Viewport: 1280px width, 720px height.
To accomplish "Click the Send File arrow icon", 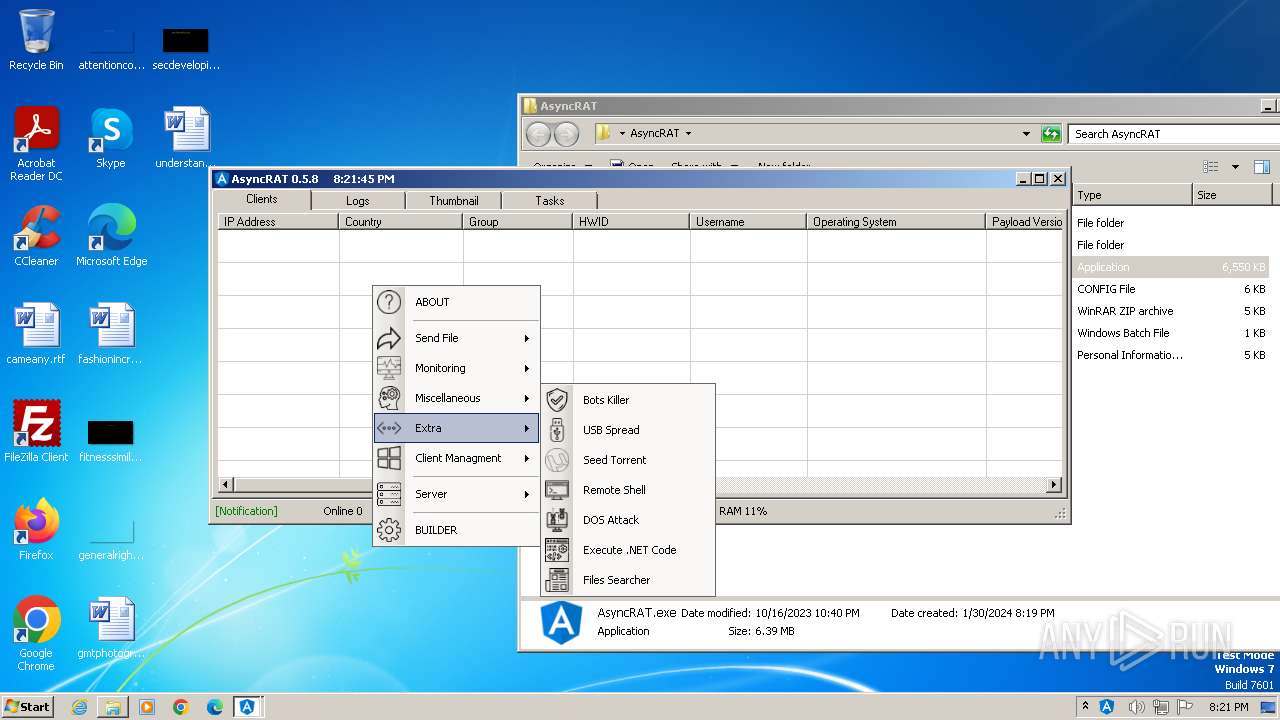I will tap(389, 338).
